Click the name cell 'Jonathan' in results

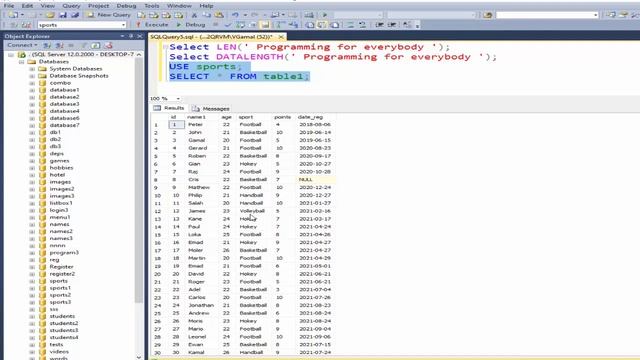(x=201, y=305)
